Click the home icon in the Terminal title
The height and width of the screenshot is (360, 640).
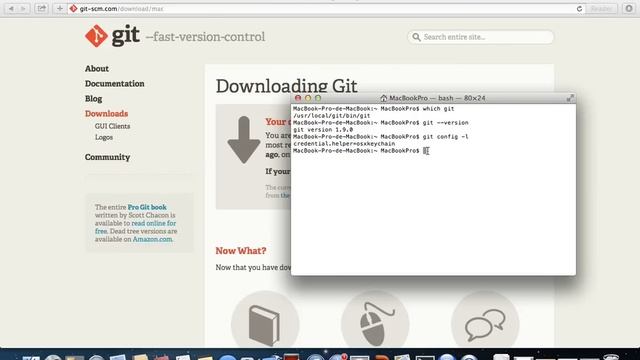[383, 98]
